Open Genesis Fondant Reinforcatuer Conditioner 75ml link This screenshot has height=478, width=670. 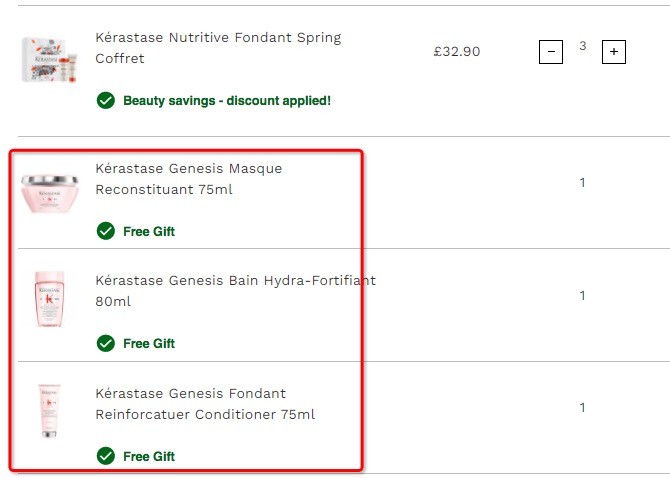point(205,404)
